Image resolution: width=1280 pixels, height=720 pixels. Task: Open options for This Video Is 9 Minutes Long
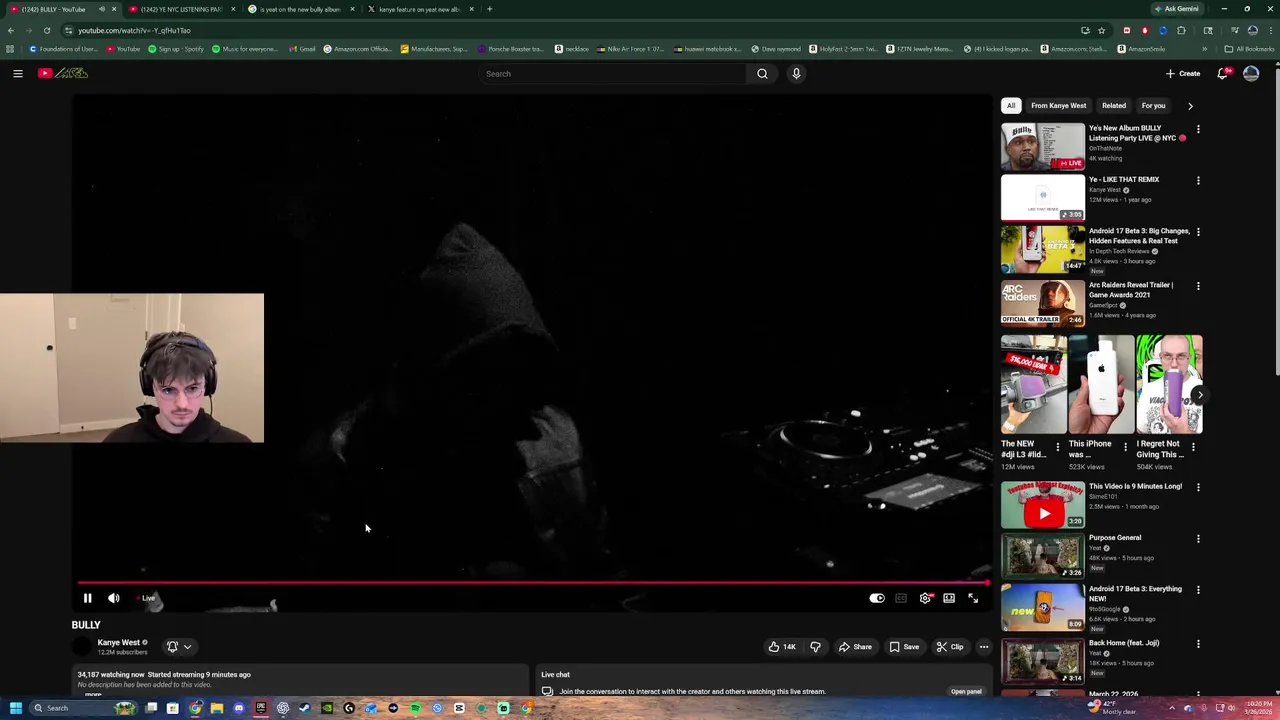point(1198,487)
